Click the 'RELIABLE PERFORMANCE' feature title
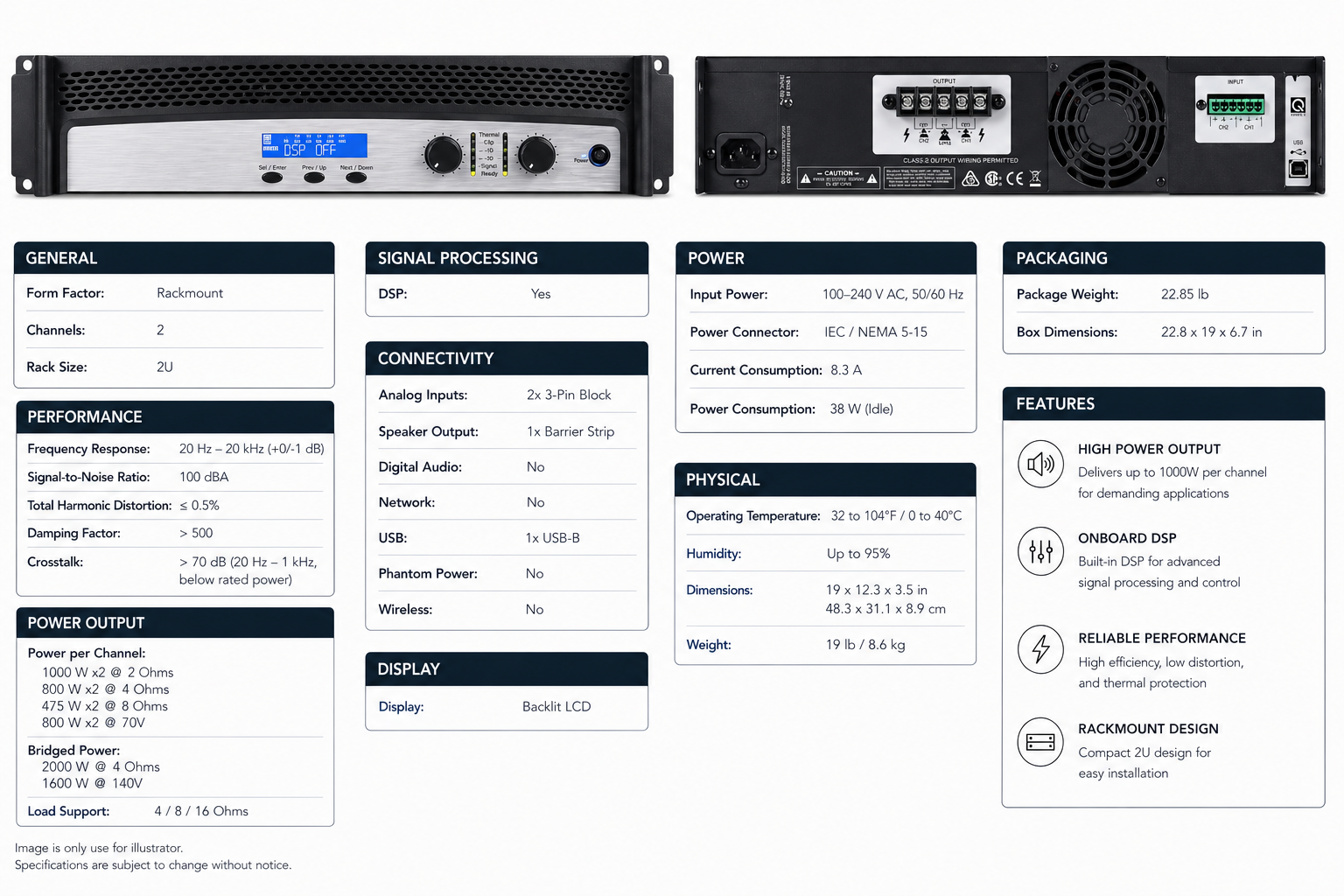The height and width of the screenshot is (896, 1344). [1162, 638]
